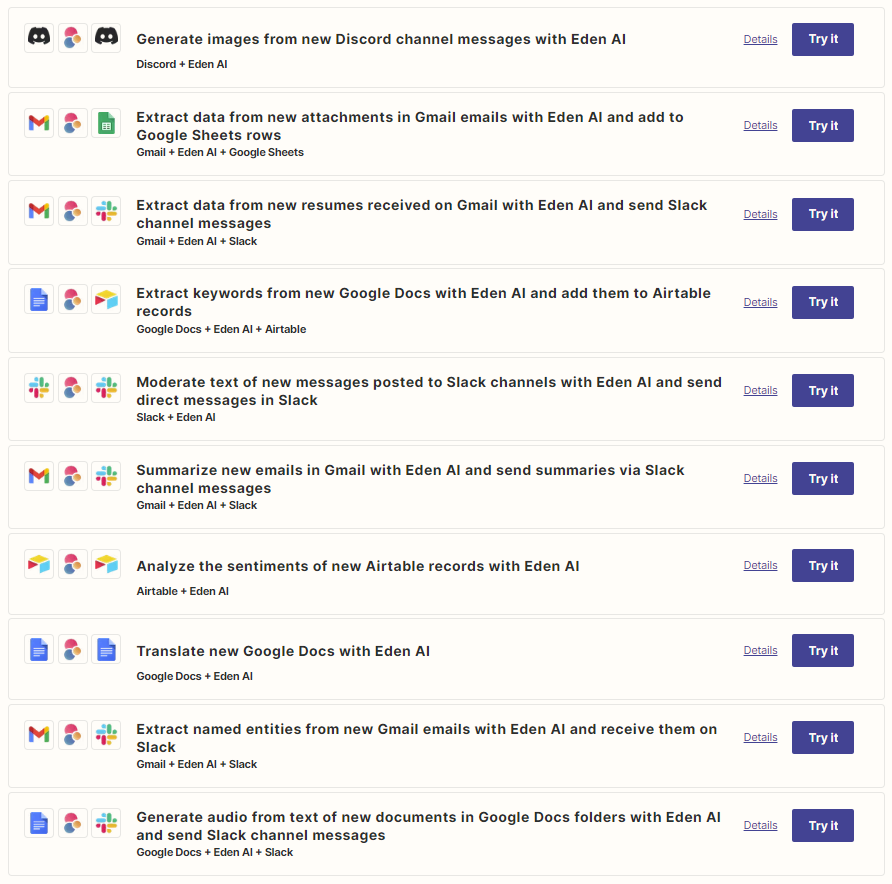The image size is (892, 884).
Task: Click the first Discord icon in the Discord row
Action: [x=39, y=38]
